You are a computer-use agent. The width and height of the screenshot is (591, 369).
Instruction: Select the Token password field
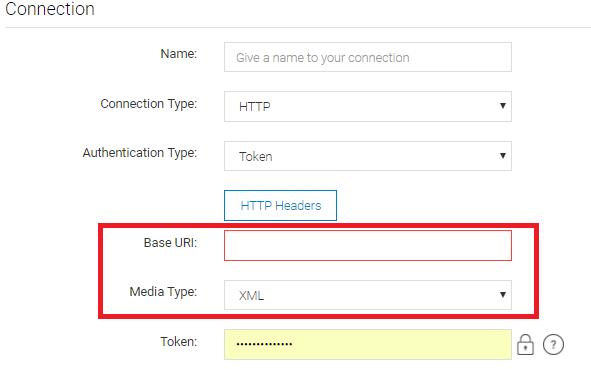(x=367, y=345)
